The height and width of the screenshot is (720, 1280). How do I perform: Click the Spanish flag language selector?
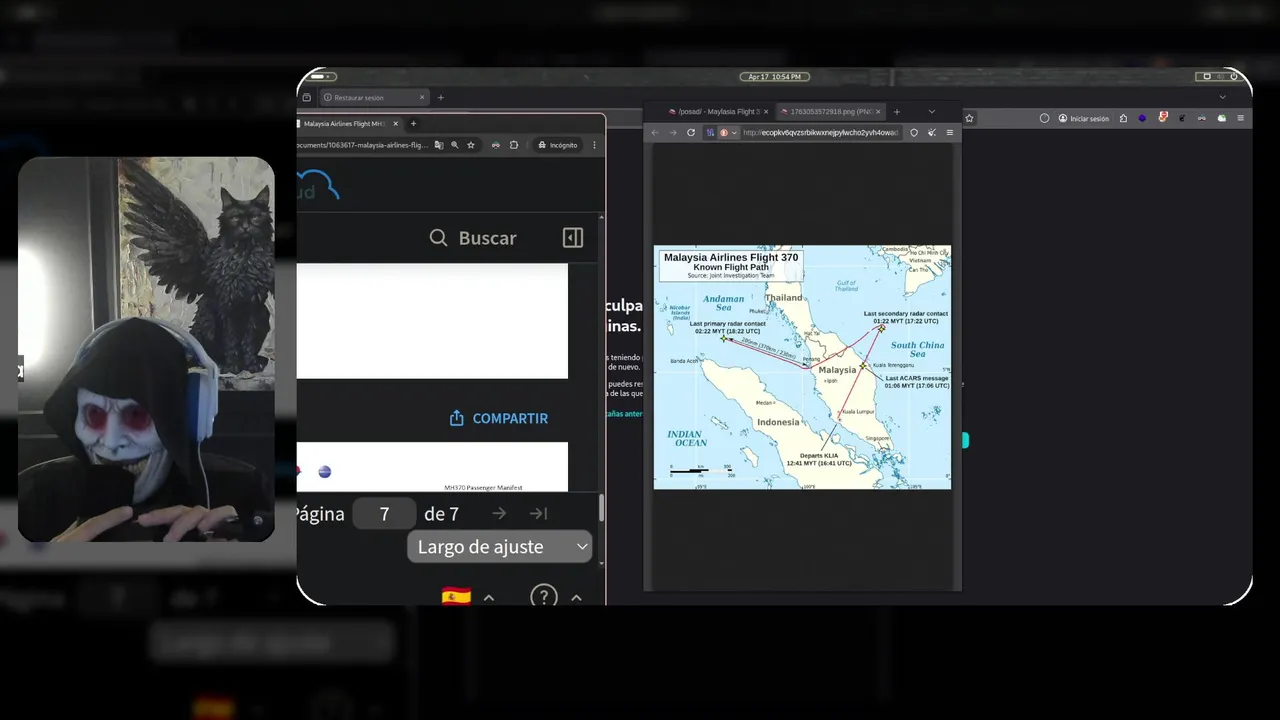[456, 597]
